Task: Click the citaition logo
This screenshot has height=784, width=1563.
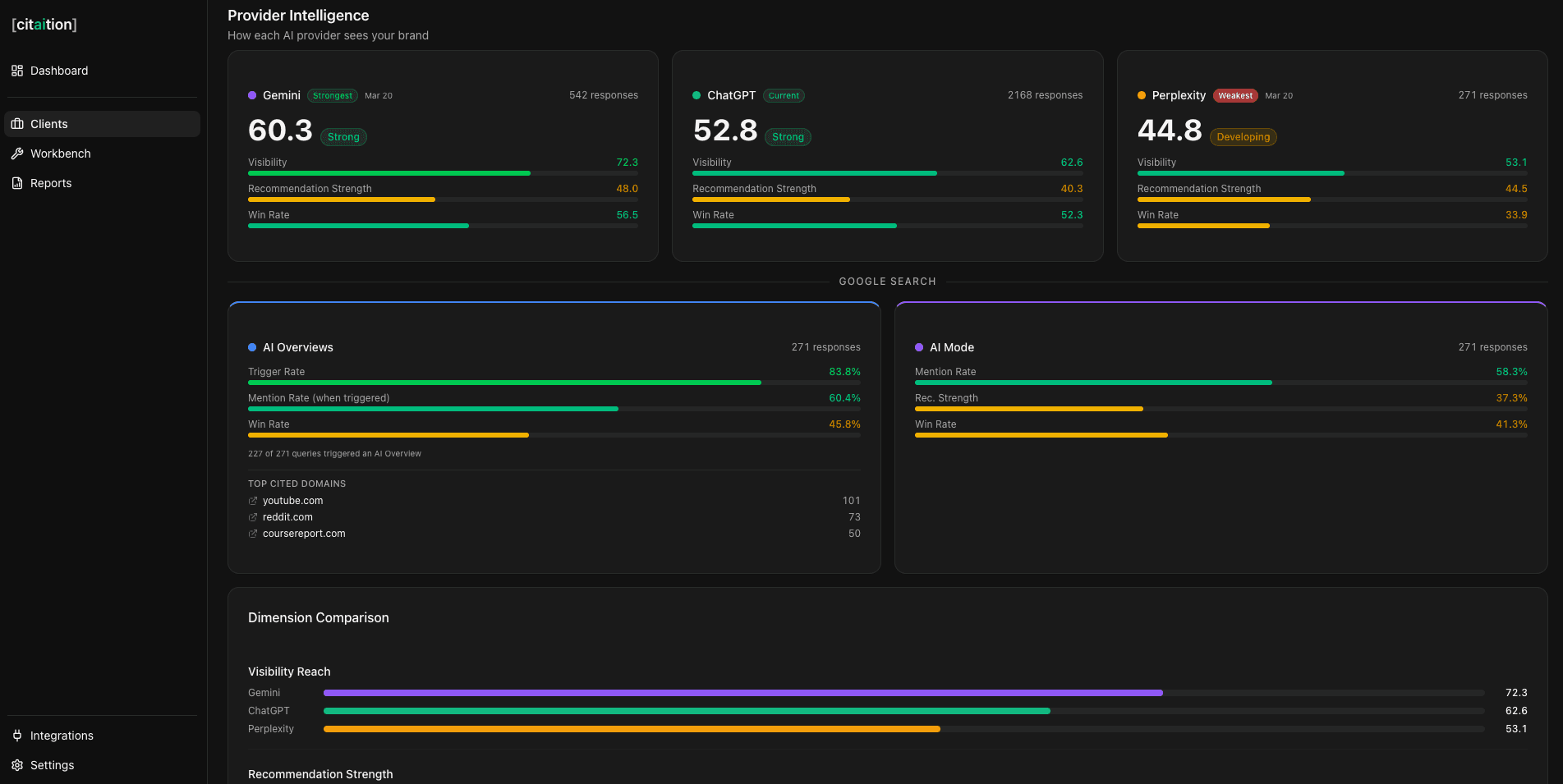Action: (44, 25)
